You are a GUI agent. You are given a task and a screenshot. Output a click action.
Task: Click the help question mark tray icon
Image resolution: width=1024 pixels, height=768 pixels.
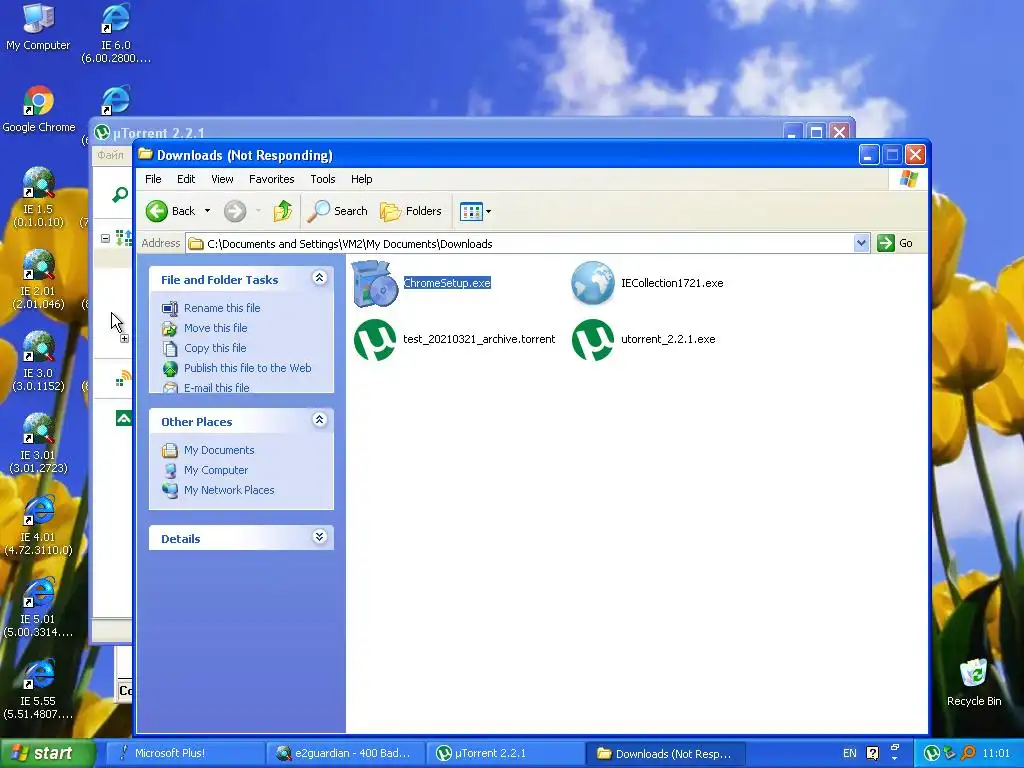click(x=872, y=753)
